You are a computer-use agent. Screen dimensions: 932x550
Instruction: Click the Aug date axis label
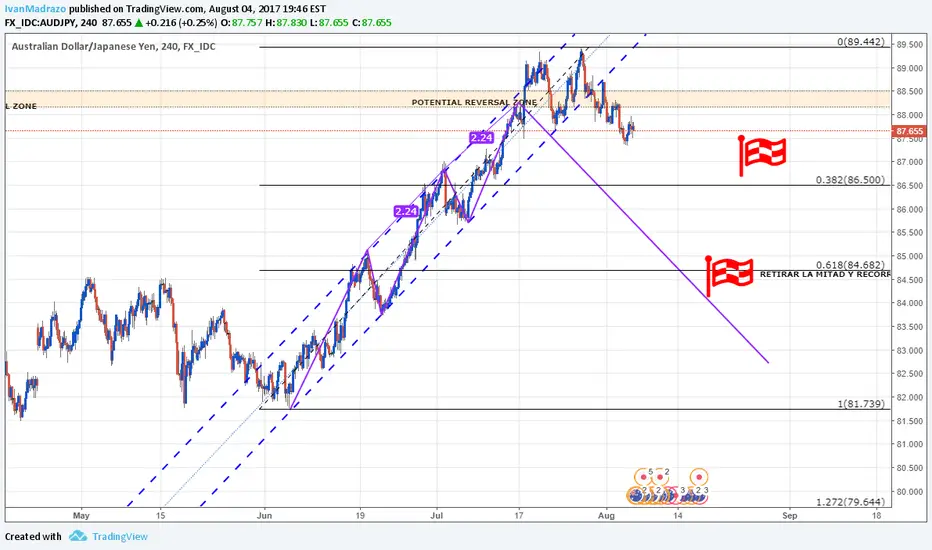click(606, 516)
